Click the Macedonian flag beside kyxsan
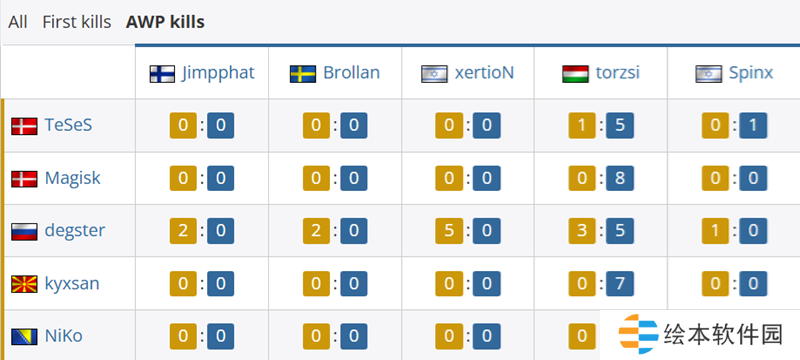The width and height of the screenshot is (800, 360). coord(24,284)
